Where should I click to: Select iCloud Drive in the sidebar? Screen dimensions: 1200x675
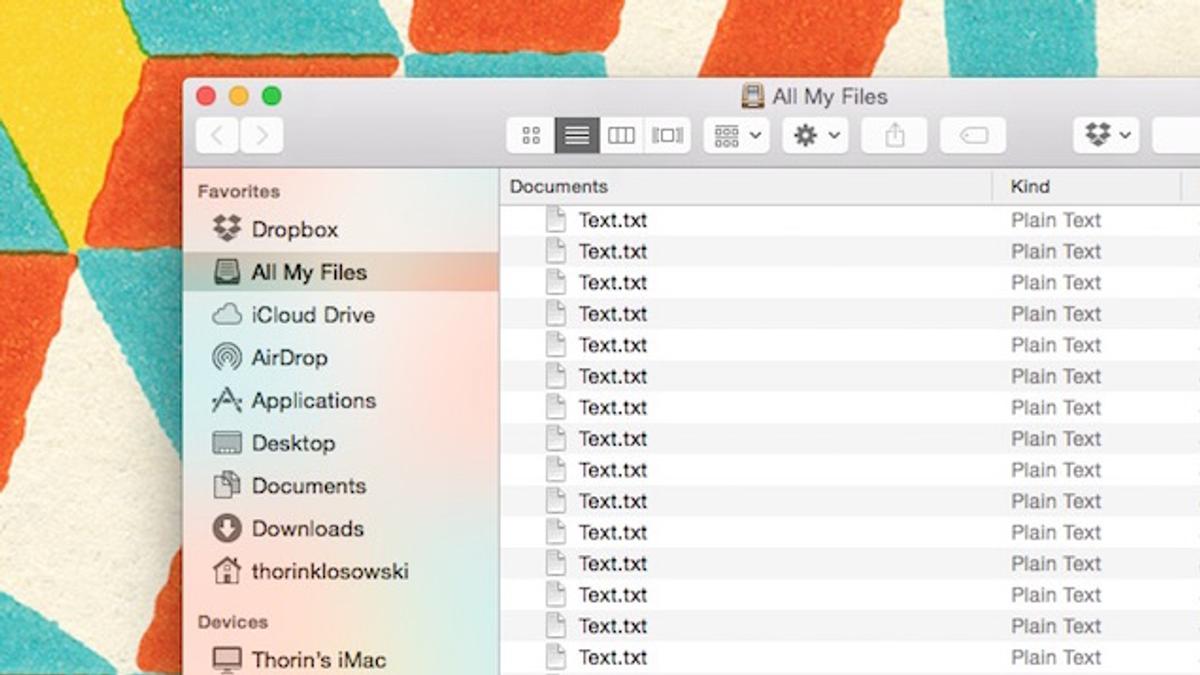pos(312,315)
